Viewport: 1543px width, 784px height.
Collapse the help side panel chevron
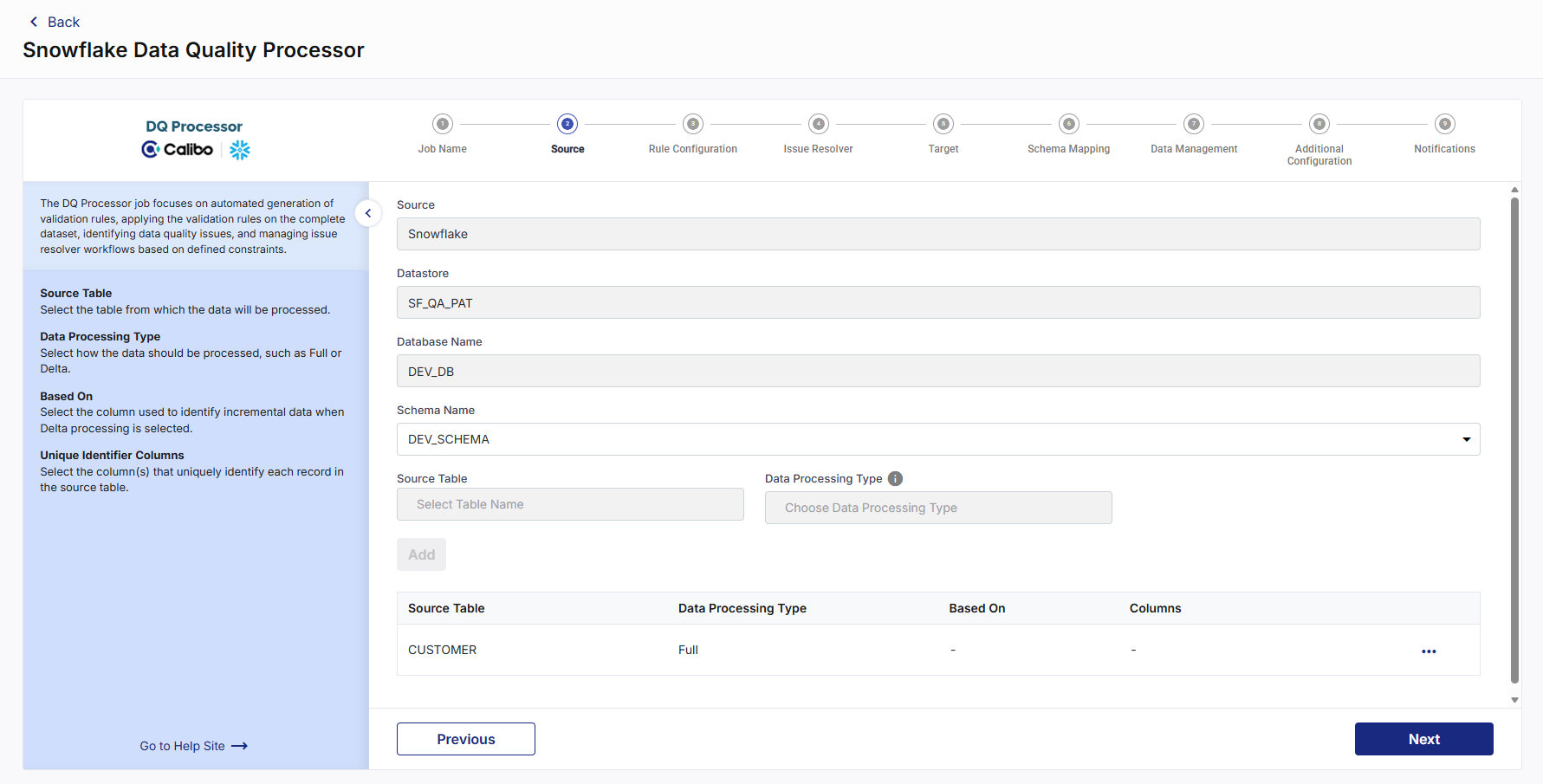(x=368, y=213)
